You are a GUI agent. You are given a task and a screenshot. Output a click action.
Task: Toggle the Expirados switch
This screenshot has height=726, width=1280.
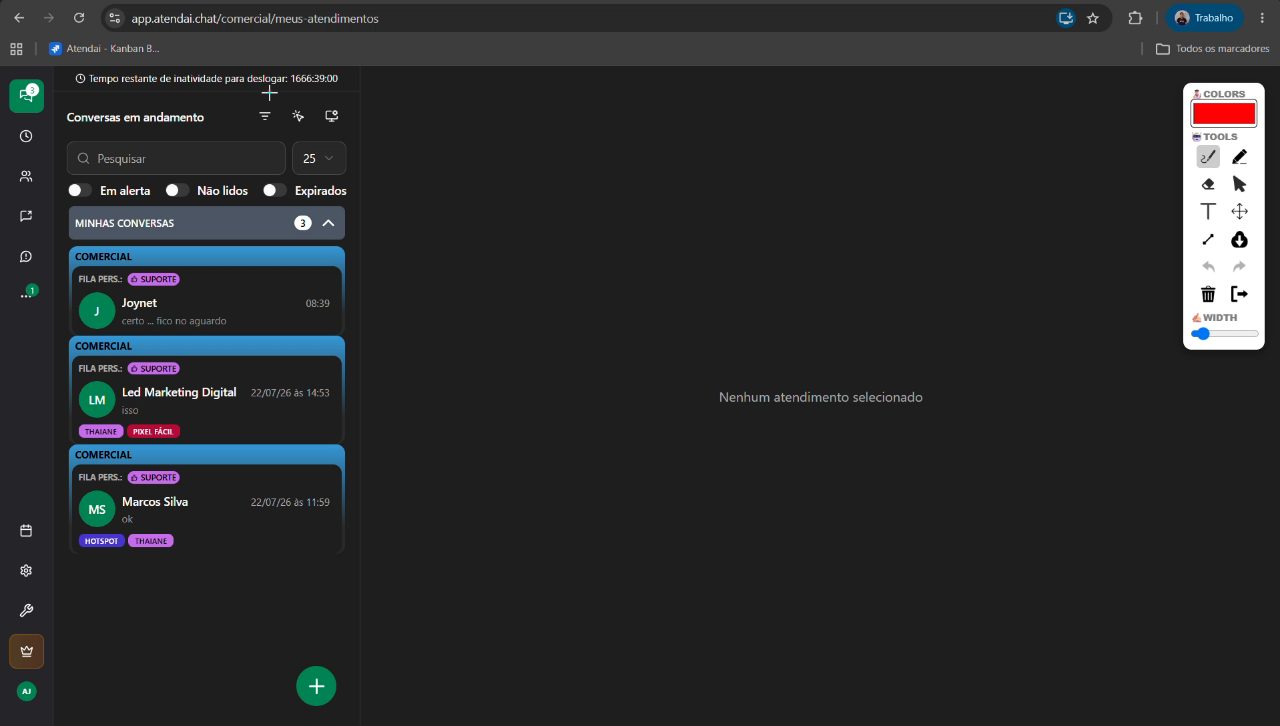pyautogui.click(x=275, y=190)
